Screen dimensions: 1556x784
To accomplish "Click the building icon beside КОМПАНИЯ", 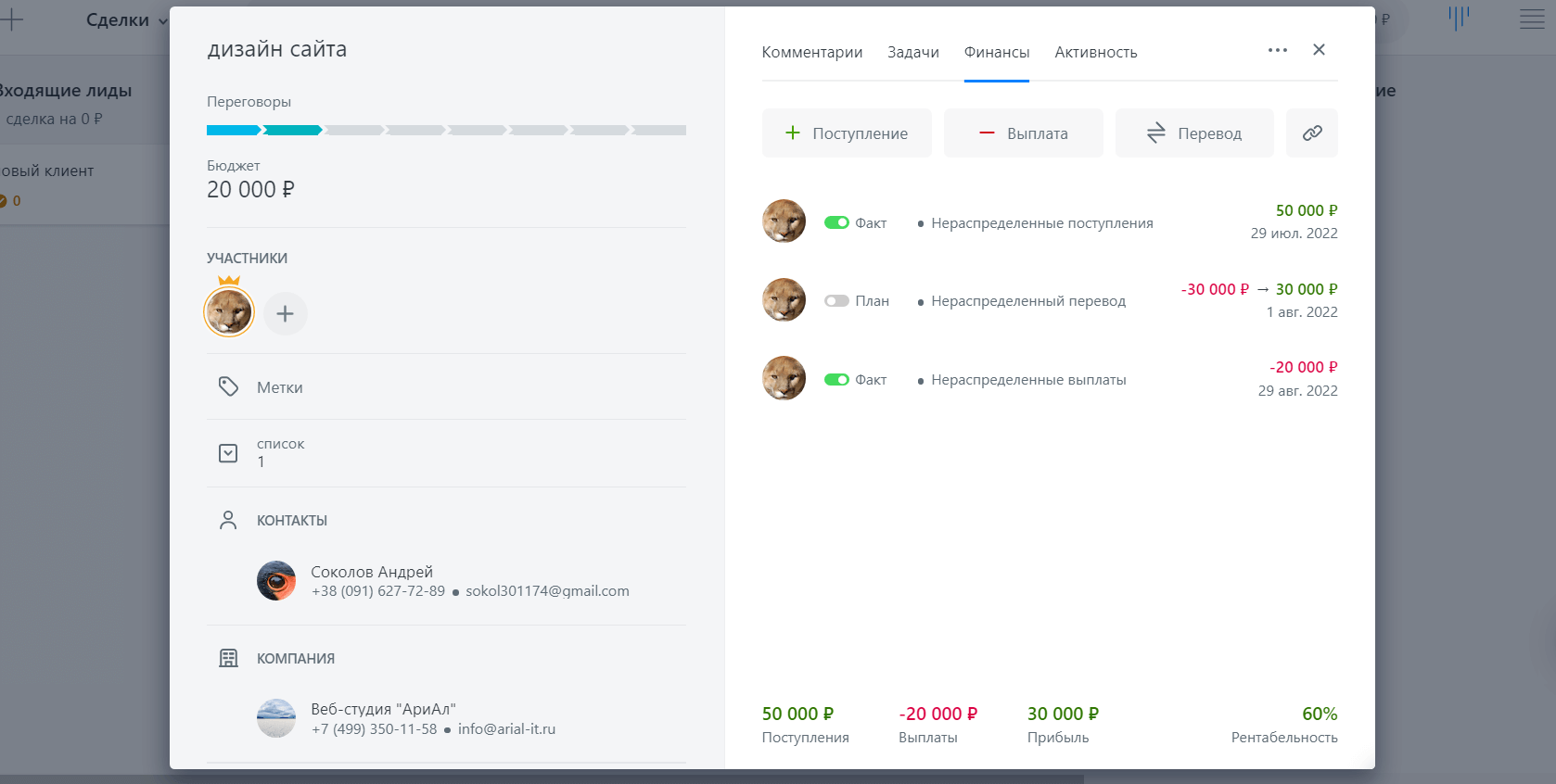I will [228, 658].
